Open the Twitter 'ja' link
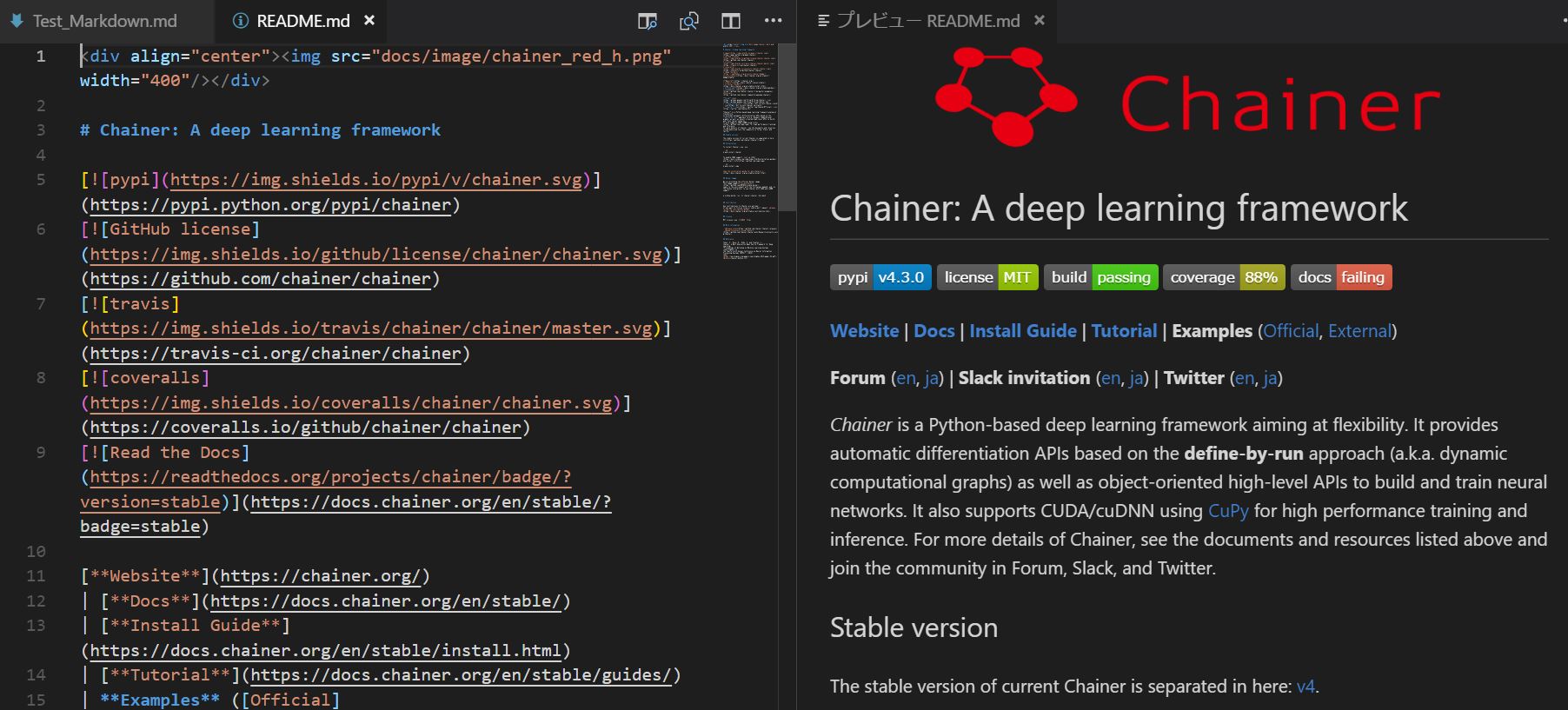 1270,378
